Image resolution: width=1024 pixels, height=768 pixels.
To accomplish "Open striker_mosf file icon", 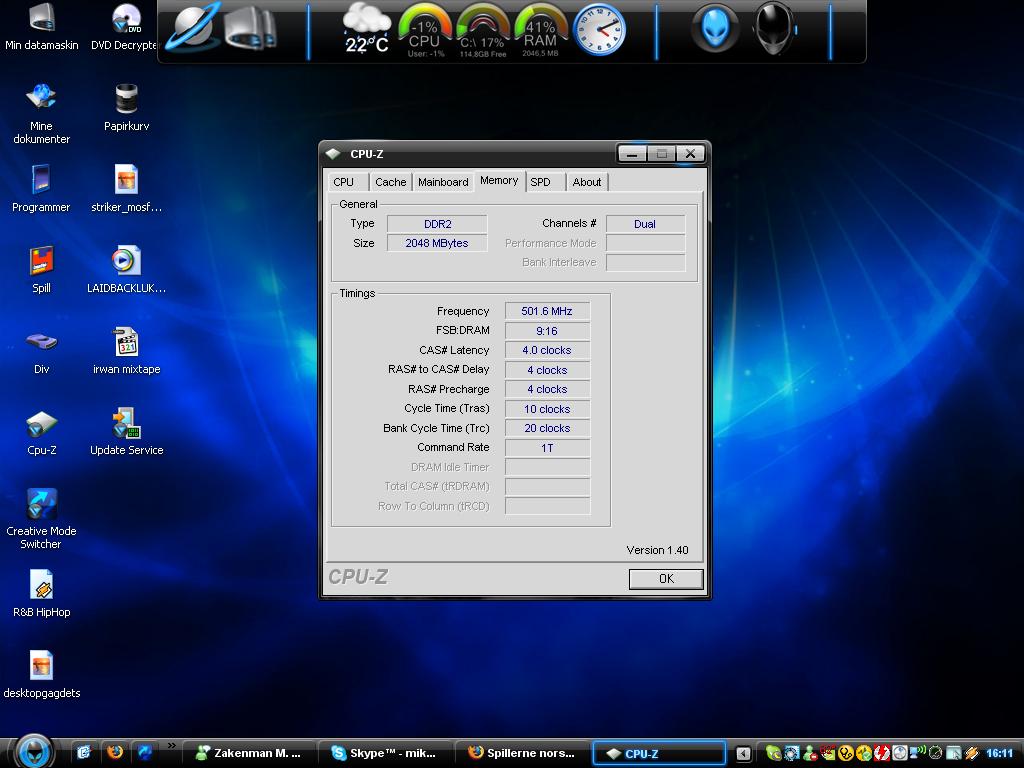I will click(126, 179).
